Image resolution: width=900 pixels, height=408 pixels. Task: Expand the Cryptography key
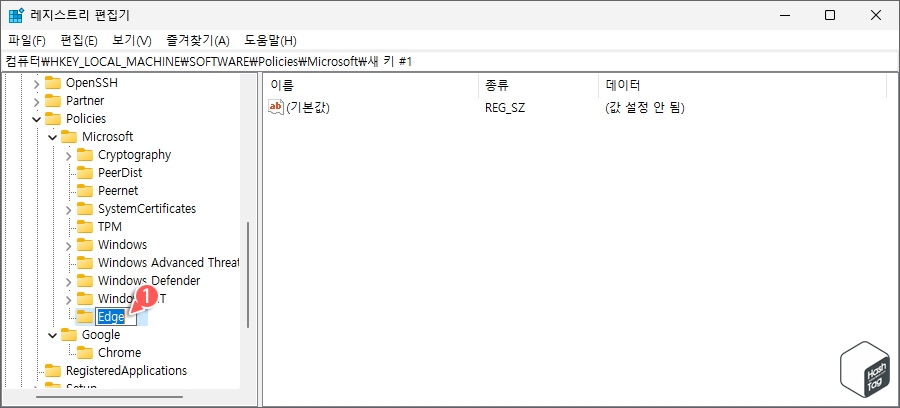[69, 155]
